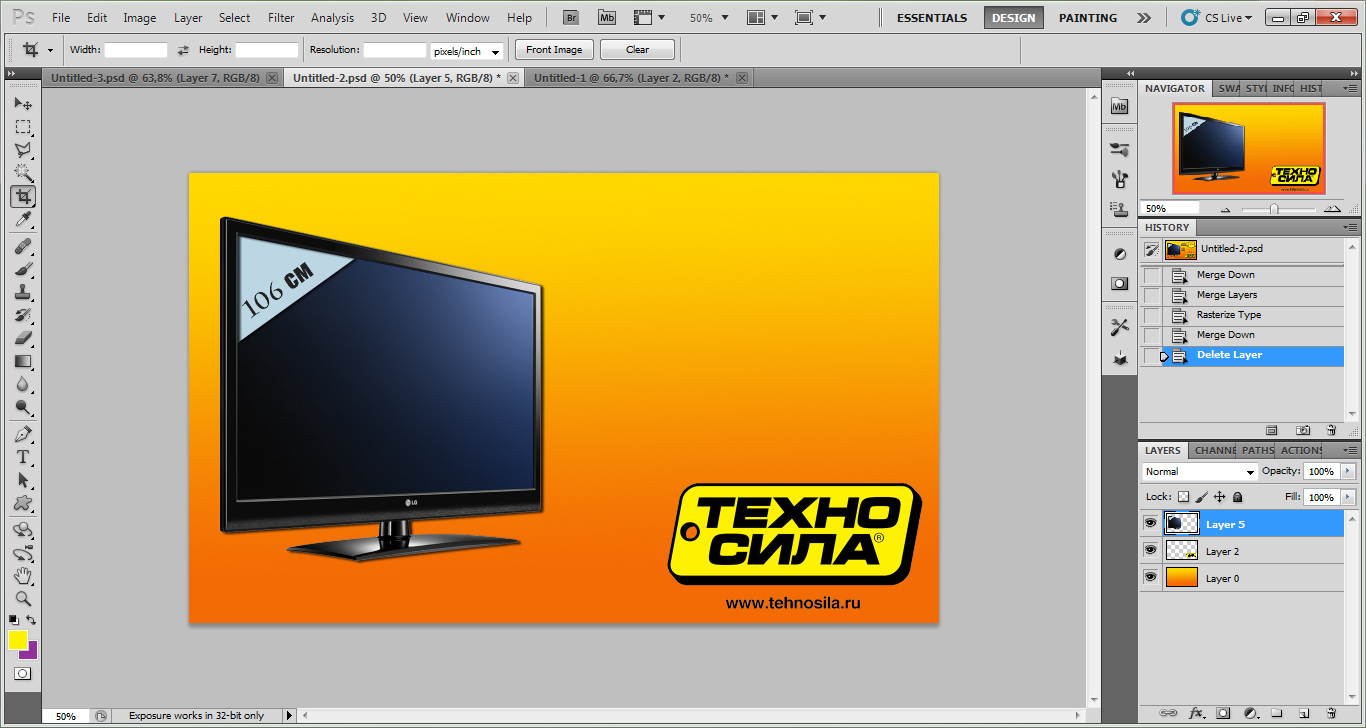Select the Gradient tool

[x=22, y=361]
